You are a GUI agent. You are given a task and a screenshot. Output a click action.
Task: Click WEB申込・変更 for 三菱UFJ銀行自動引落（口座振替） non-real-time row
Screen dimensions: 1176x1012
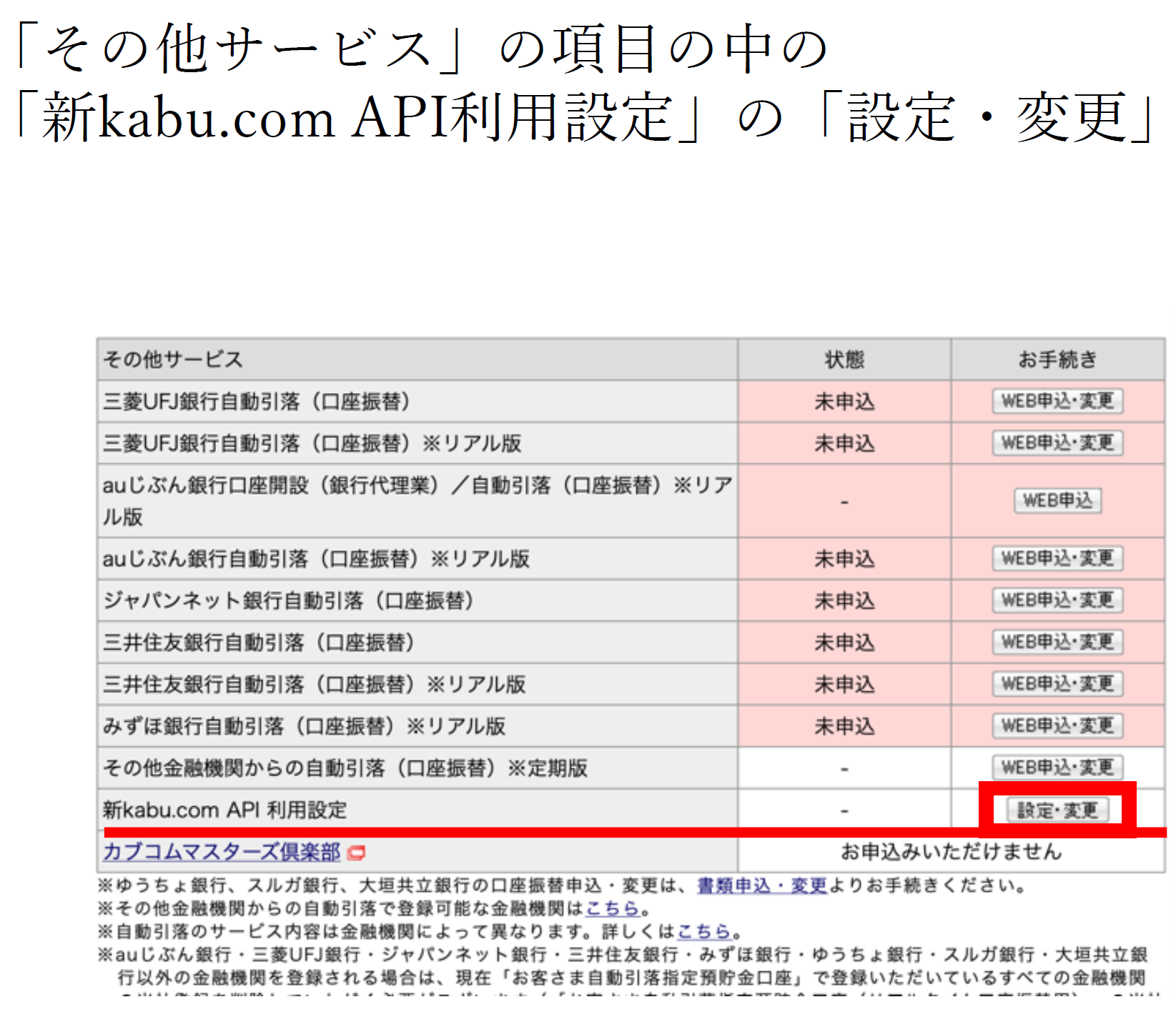(x=1057, y=401)
